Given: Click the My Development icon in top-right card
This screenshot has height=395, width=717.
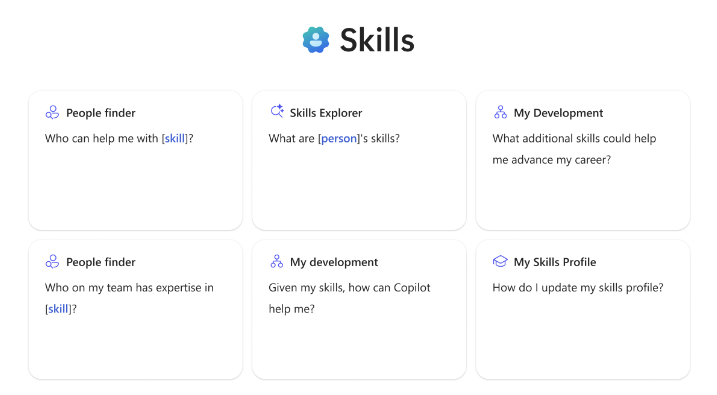Looking at the screenshot, I should tap(500, 112).
